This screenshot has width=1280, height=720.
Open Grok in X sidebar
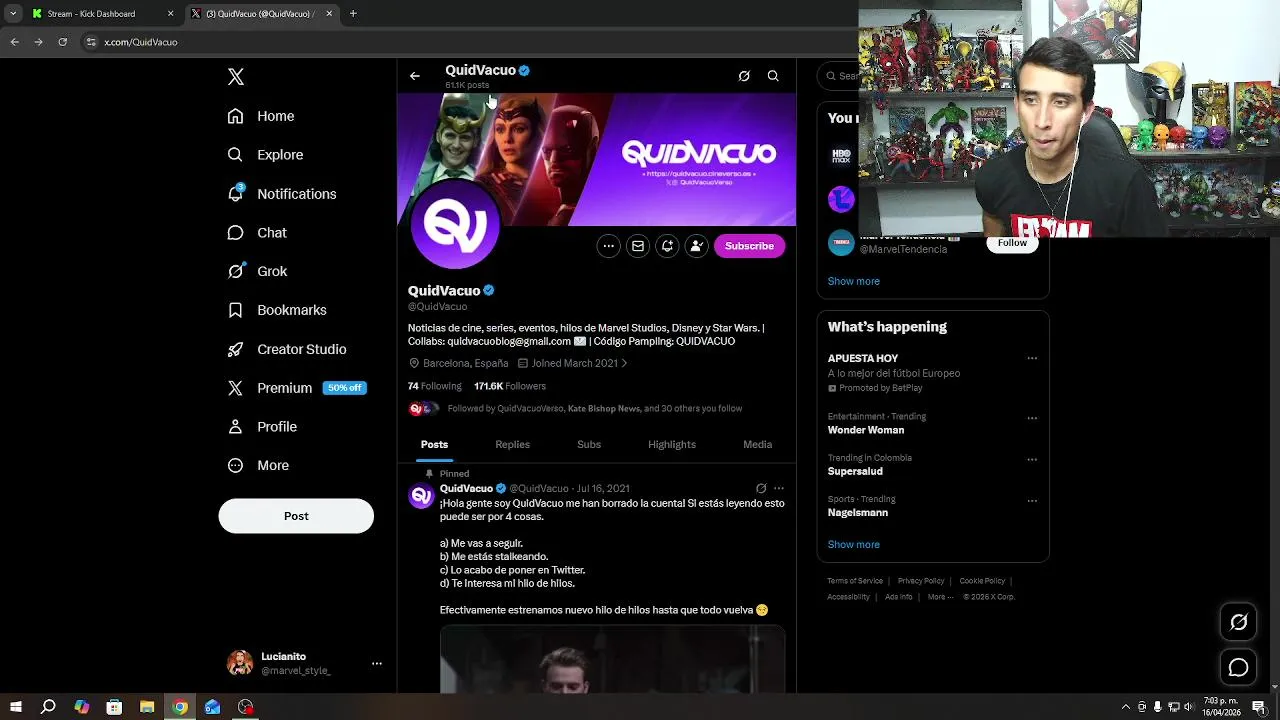(x=257, y=271)
